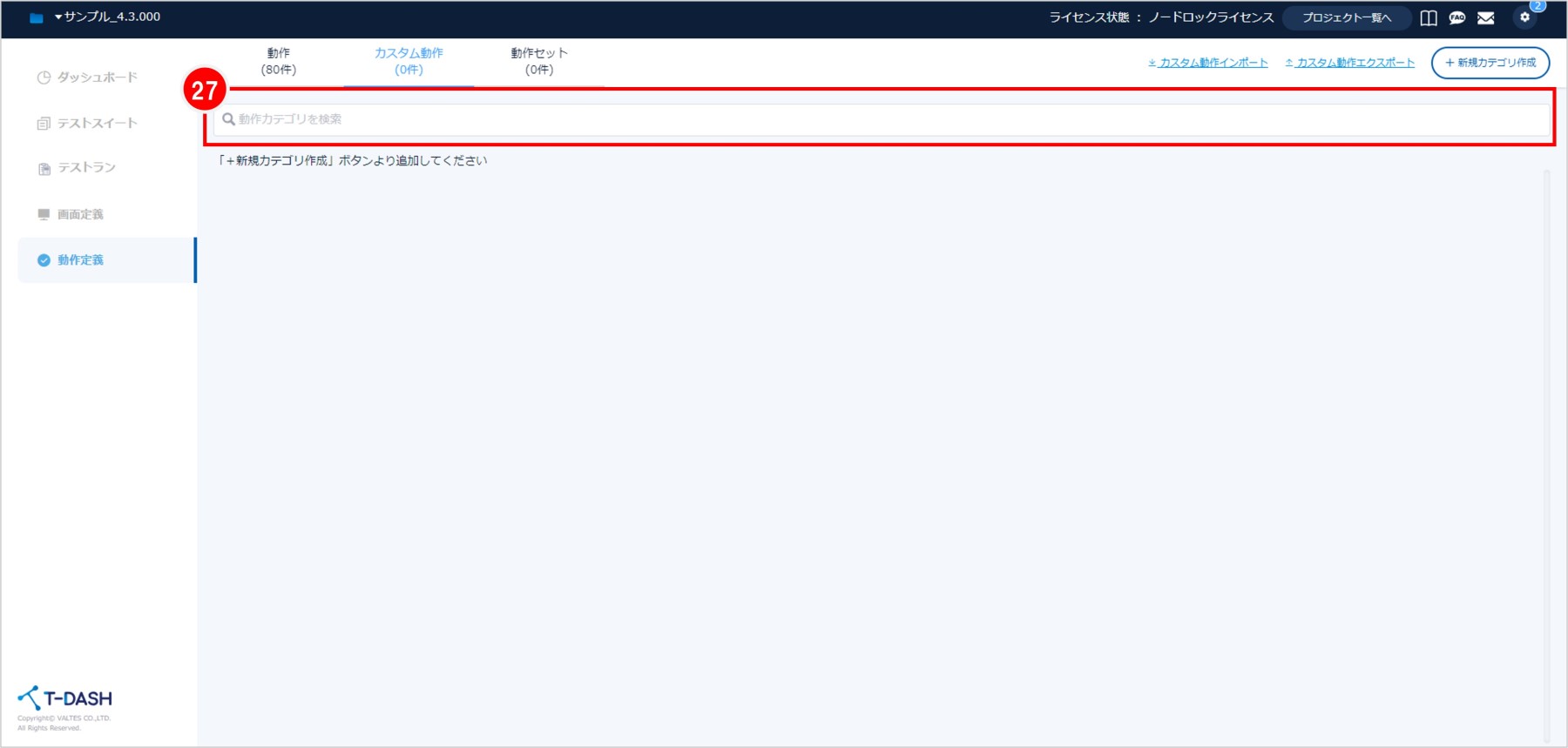Screen dimensions: 1568x748
Task: Open the settings gear icon
Action: 1524,17
